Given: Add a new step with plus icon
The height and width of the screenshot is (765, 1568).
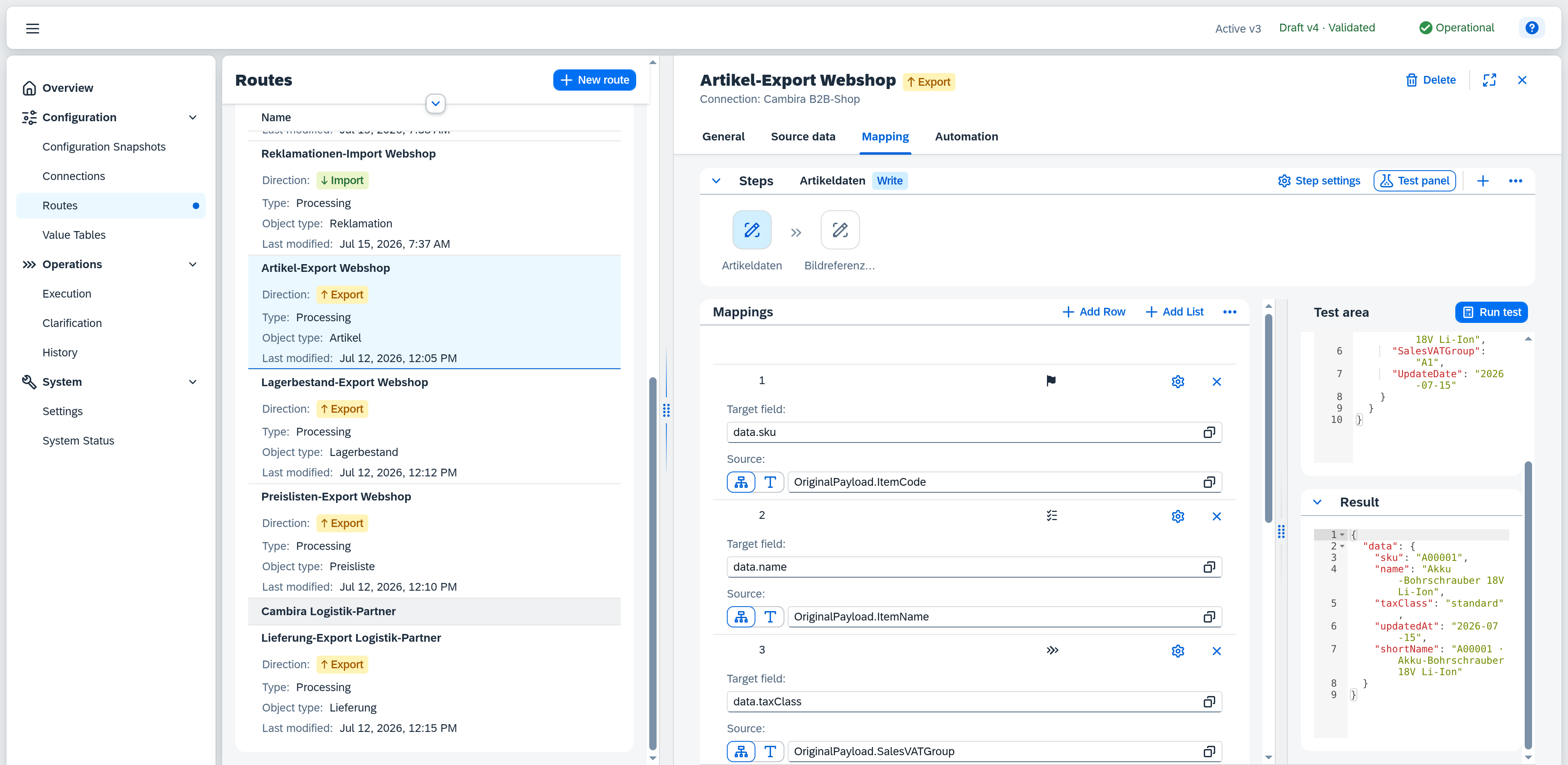Looking at the screenshot, I should [1483, 181].
